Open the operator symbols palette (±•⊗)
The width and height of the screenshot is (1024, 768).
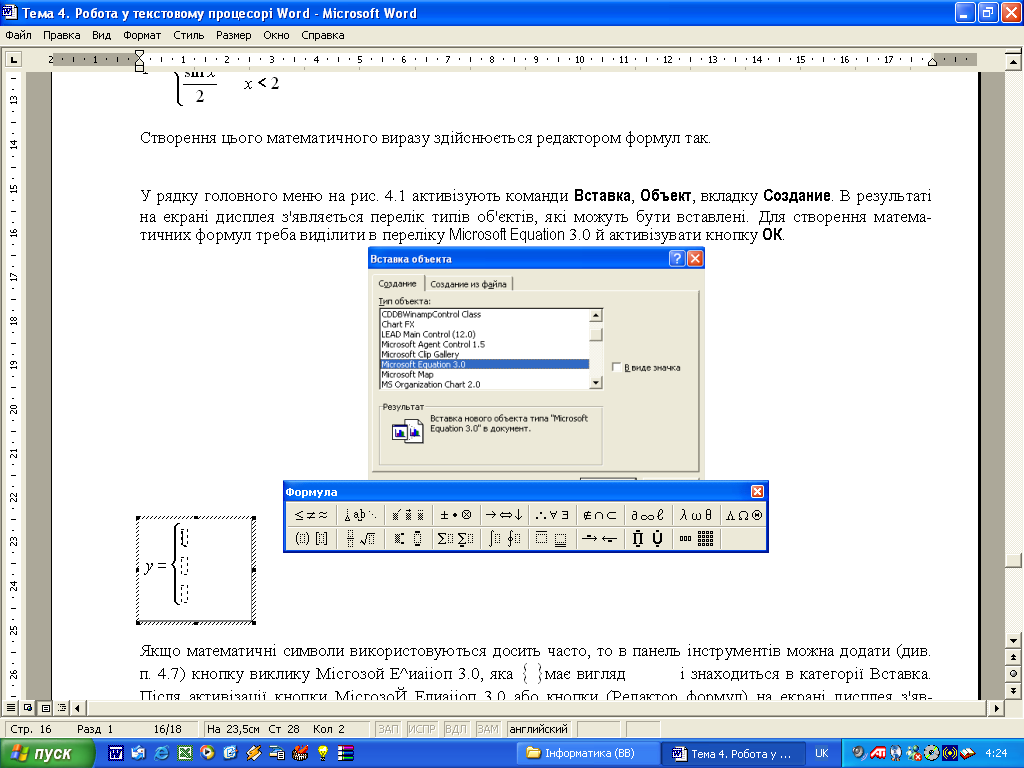(456, 515)
